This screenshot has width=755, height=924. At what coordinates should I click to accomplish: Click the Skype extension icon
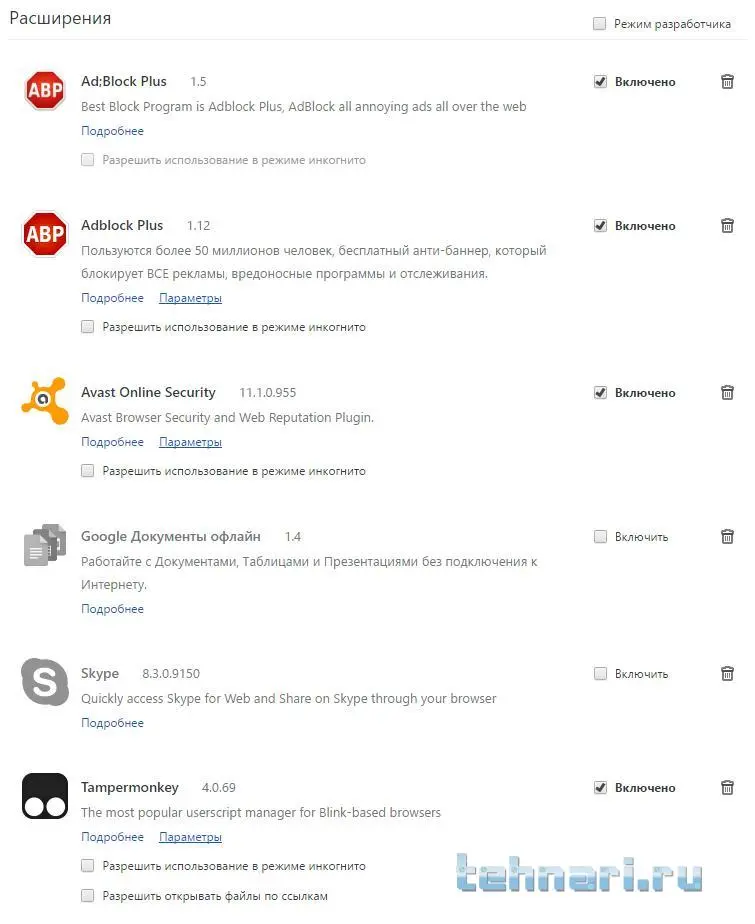pos(44,682)
